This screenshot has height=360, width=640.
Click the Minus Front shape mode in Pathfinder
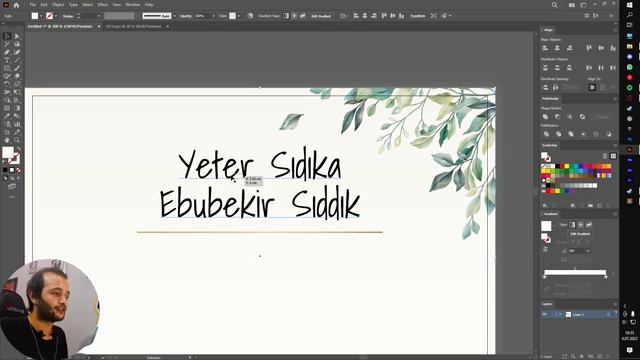point(558,117)
